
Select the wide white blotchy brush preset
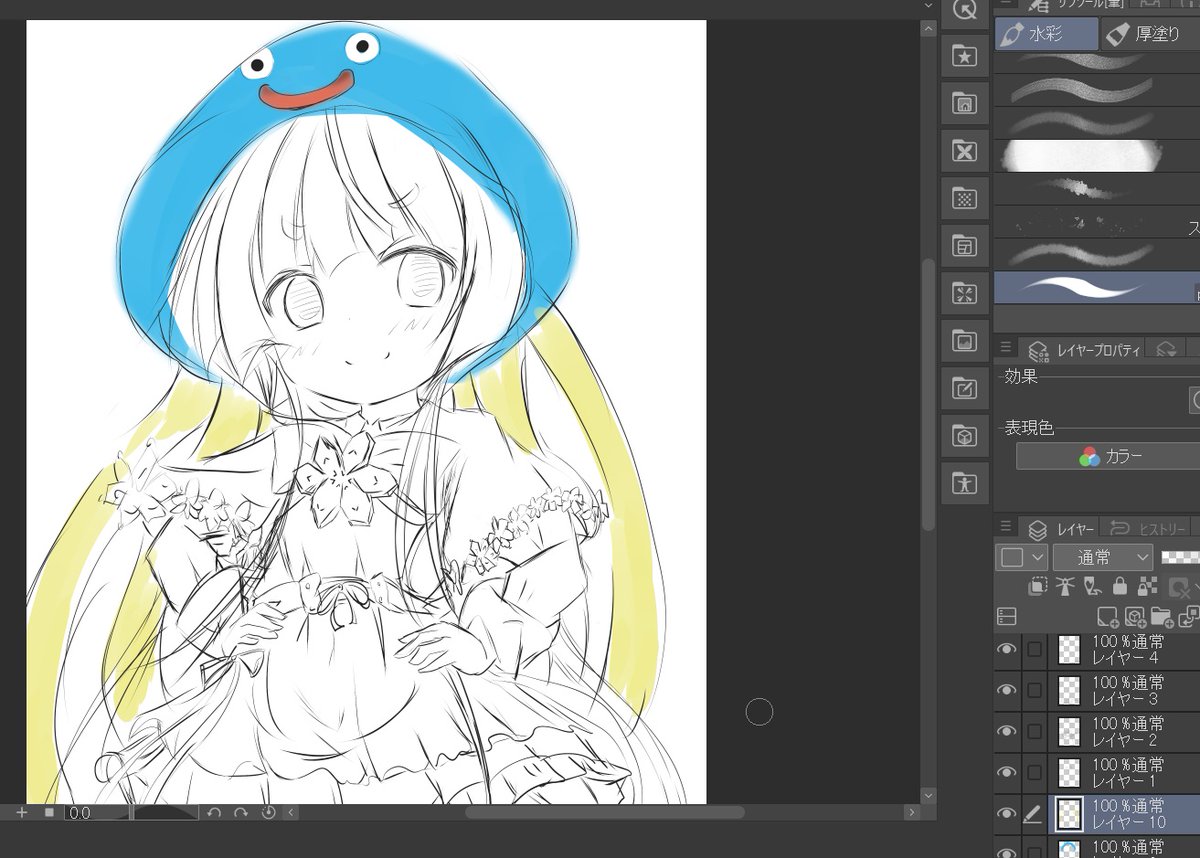pyautogui.click(x=1097, y=156)
